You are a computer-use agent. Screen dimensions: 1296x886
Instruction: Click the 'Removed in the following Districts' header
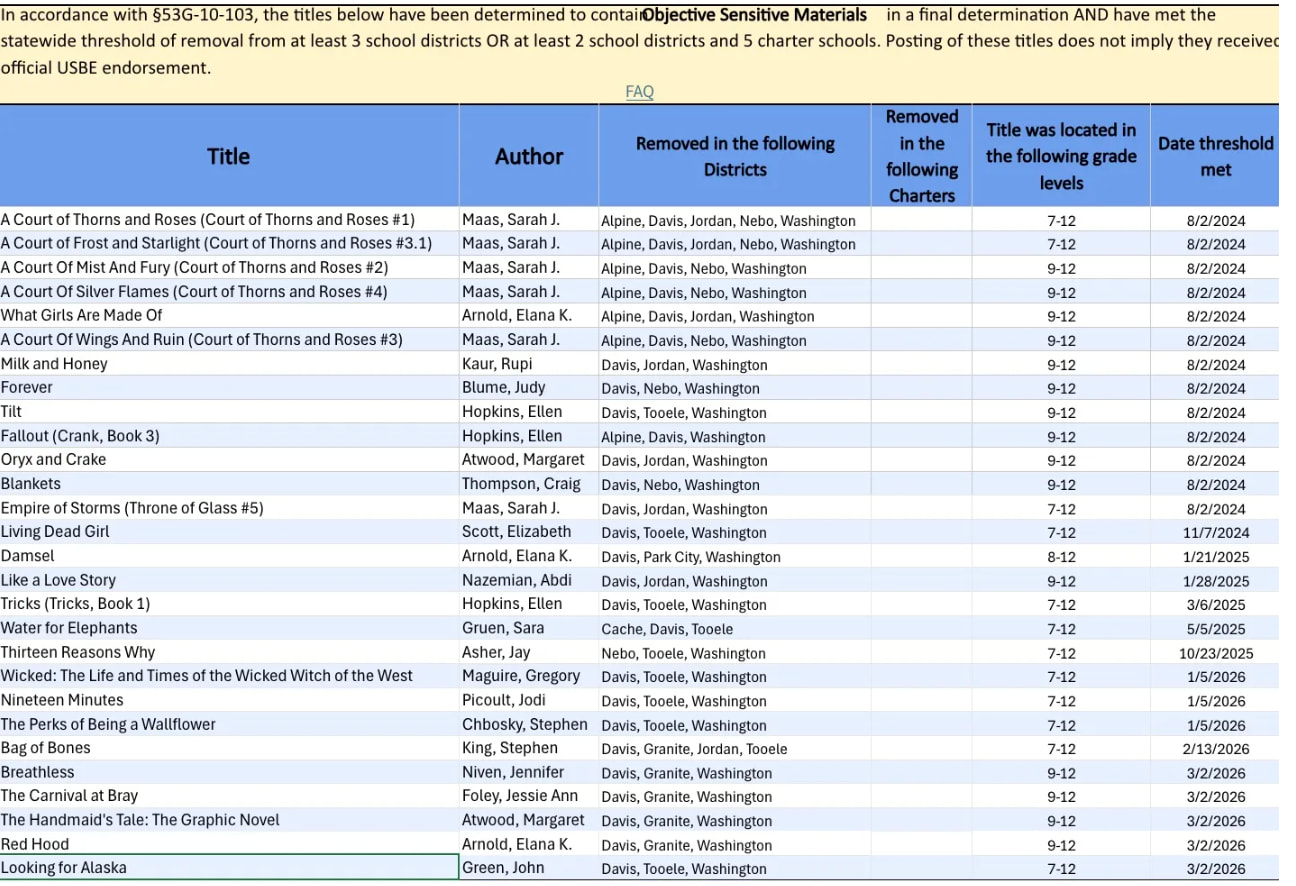735,156
